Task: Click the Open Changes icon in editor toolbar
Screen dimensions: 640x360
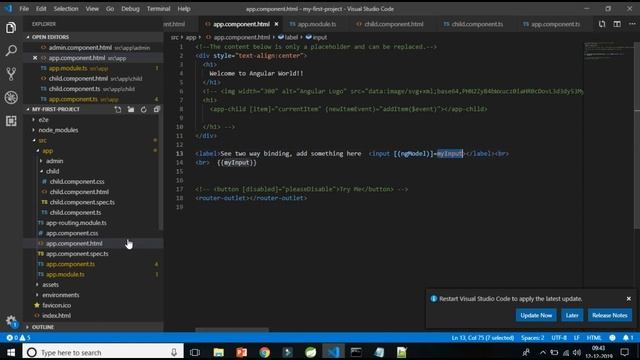Action: point(602,24)
